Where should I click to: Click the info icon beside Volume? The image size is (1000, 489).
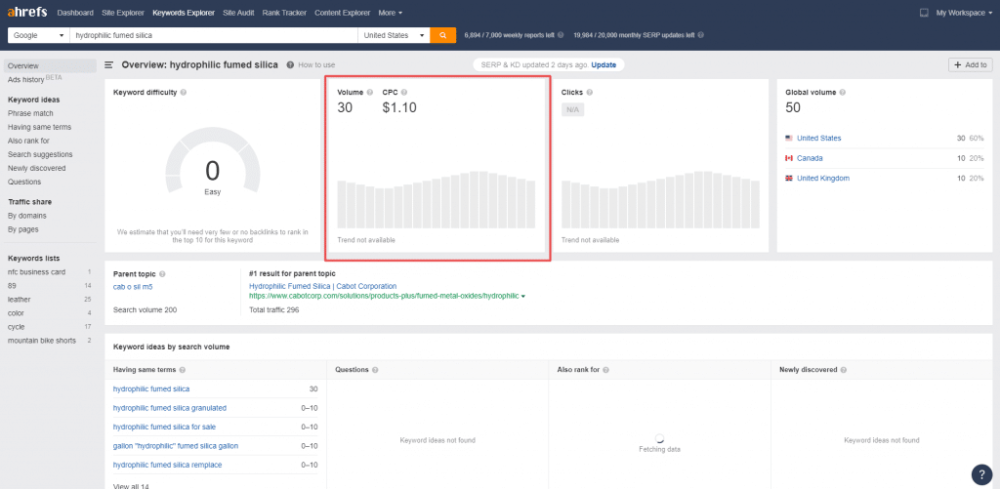(x=370, y=92)
